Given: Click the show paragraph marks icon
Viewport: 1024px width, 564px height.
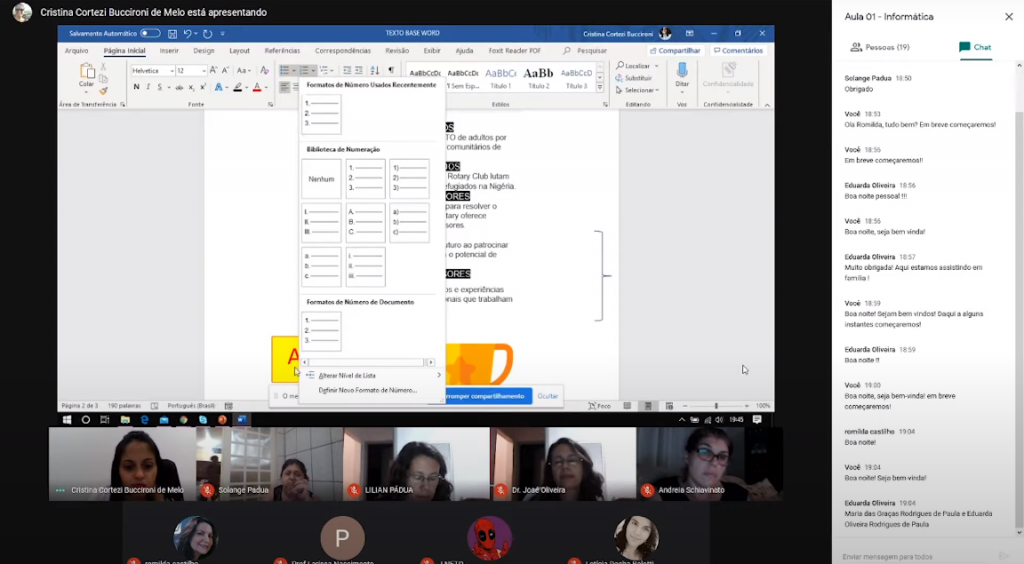Looking at the screenshot, I should (390, 70).
